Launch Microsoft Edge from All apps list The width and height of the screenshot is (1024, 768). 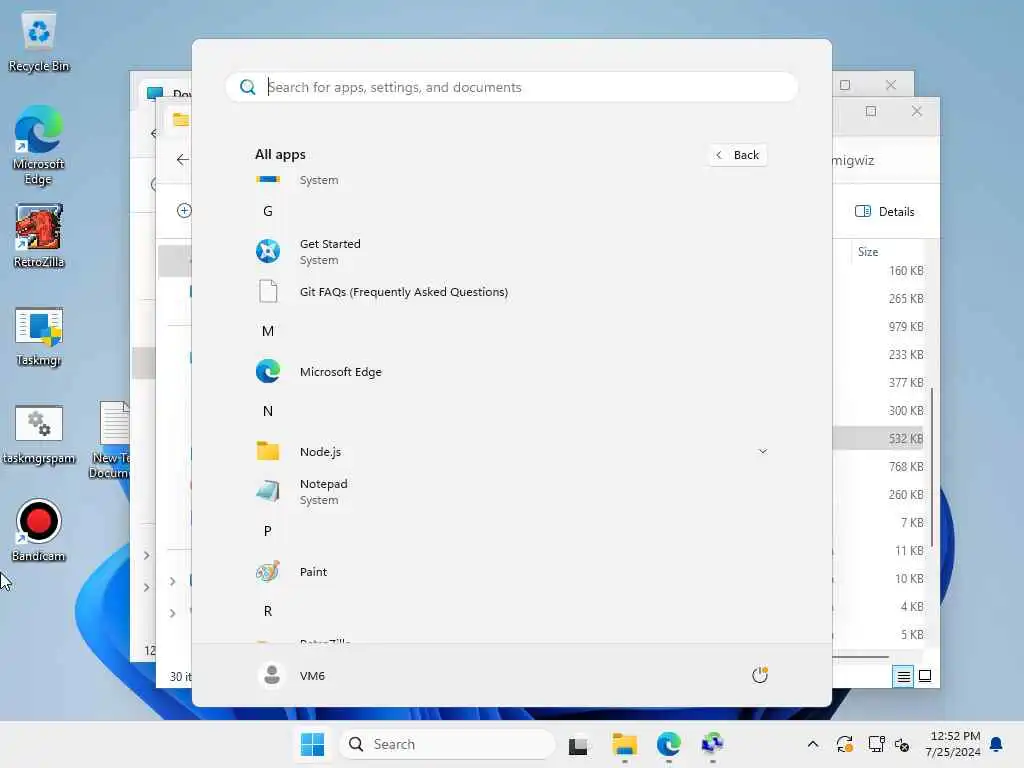[510, 372]
